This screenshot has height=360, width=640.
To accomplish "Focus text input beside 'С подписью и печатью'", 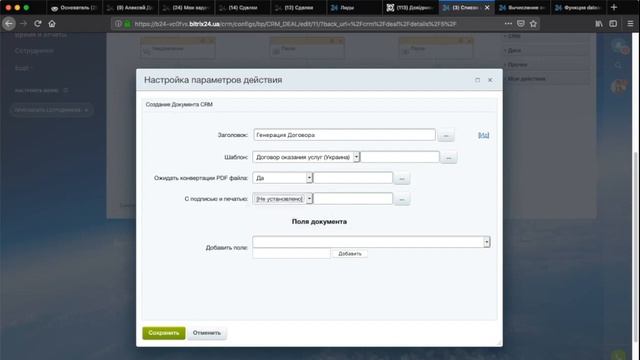I will tap(353, 199).
